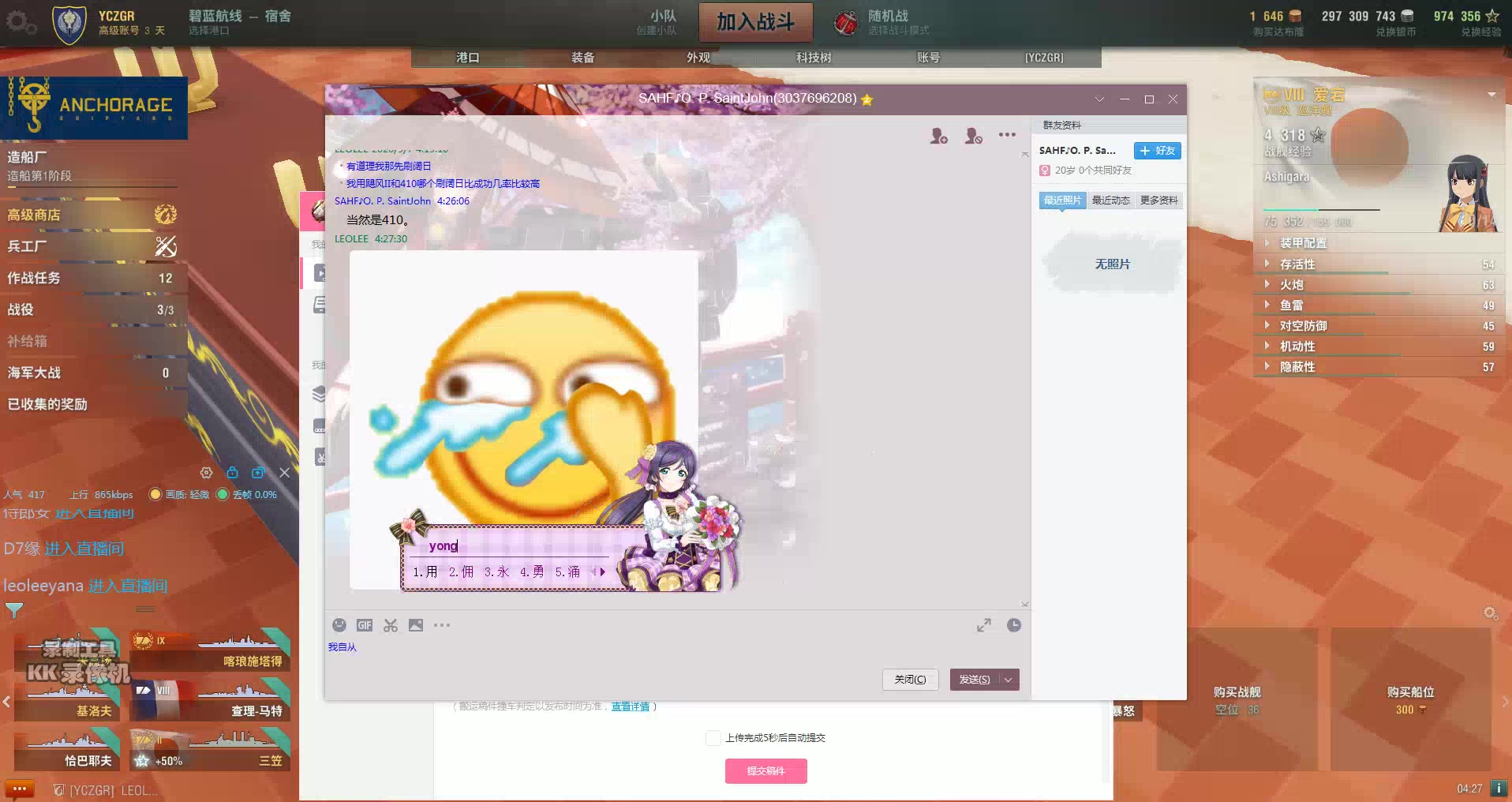Click the info icon at bottom right
The image size is (1512, 802).
point(1497,788)
